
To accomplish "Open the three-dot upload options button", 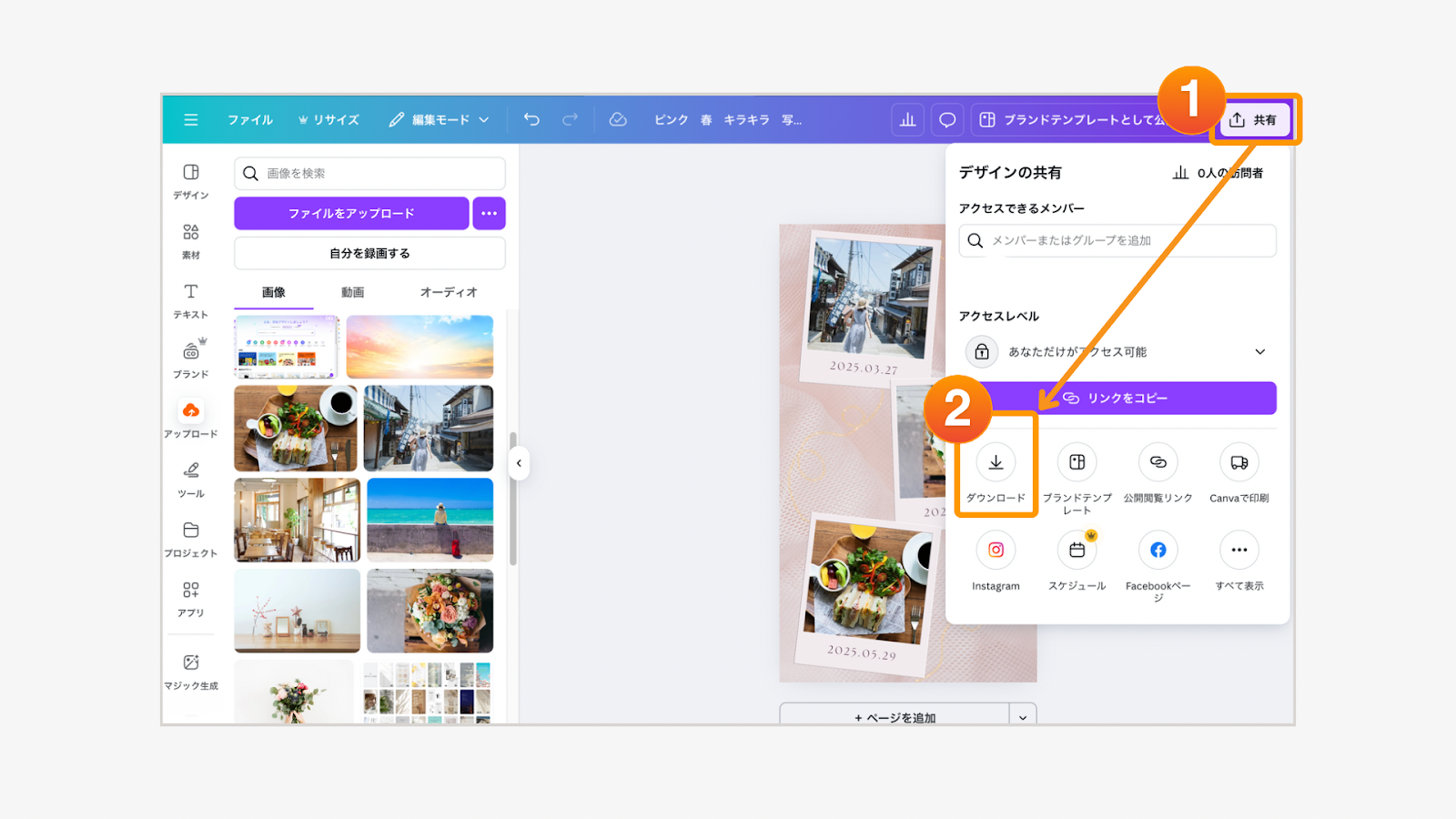I will [x=489, y=213].
